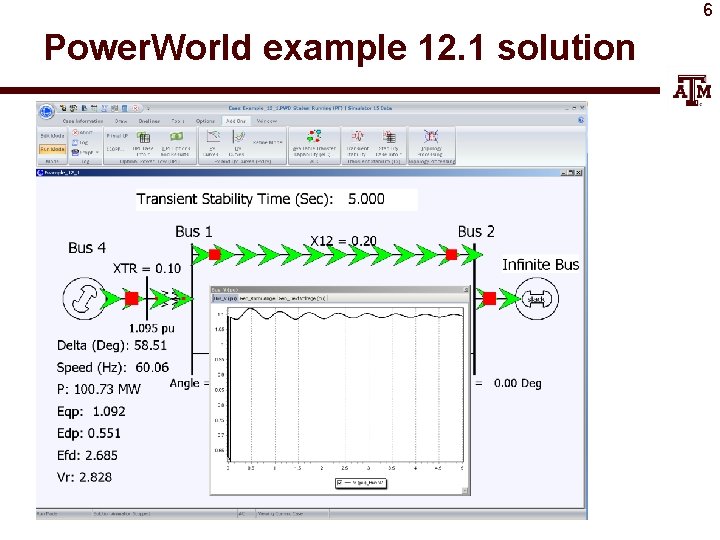Select the Add Ons ribbon tab
The height and width of the screenshot is (540, 720).
coord(236,121)
